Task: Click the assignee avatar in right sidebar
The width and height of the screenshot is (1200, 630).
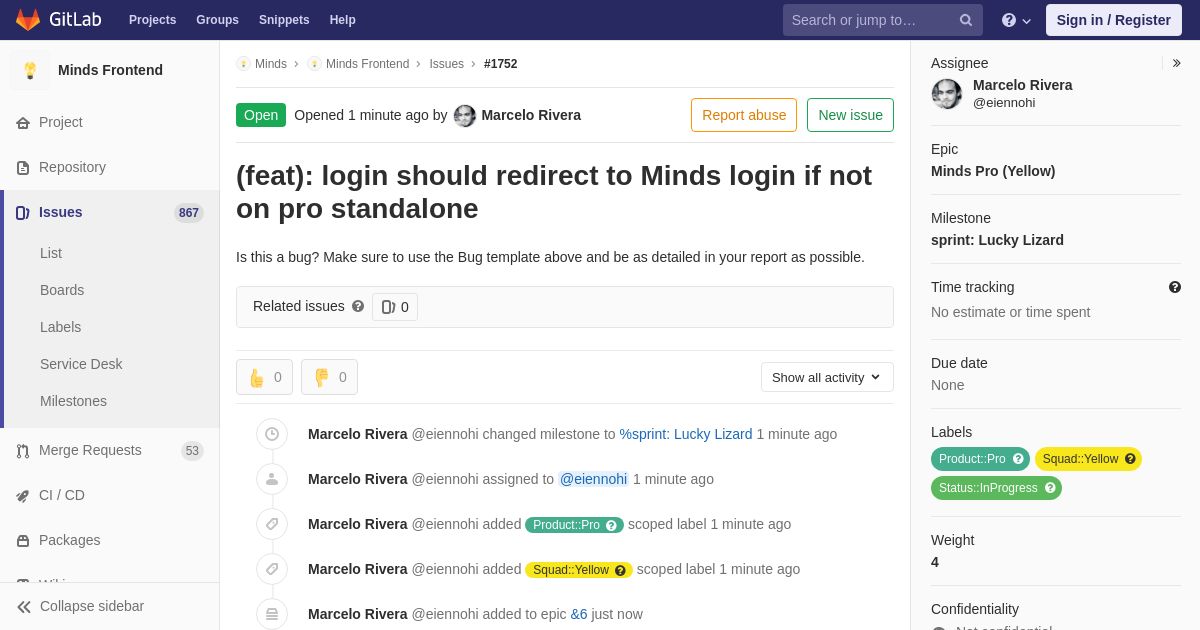Action: click(x=947, y=94)
